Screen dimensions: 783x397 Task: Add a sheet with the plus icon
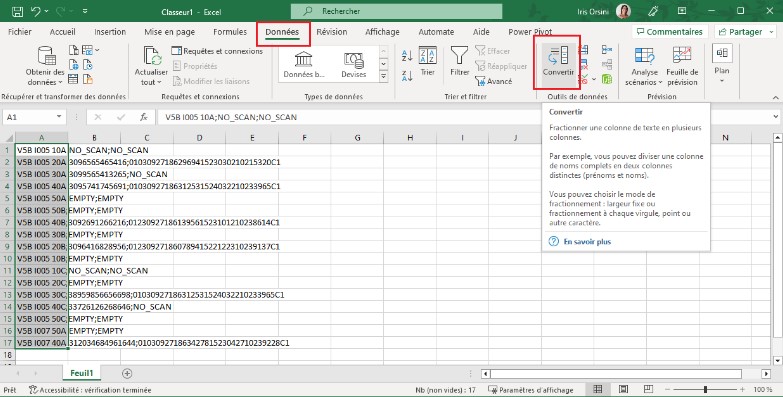pos(127,373)
